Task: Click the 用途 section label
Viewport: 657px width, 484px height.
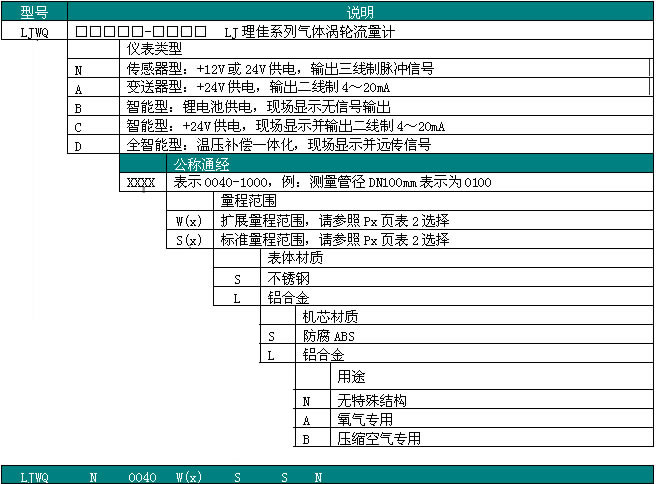Action: [351, 378]
